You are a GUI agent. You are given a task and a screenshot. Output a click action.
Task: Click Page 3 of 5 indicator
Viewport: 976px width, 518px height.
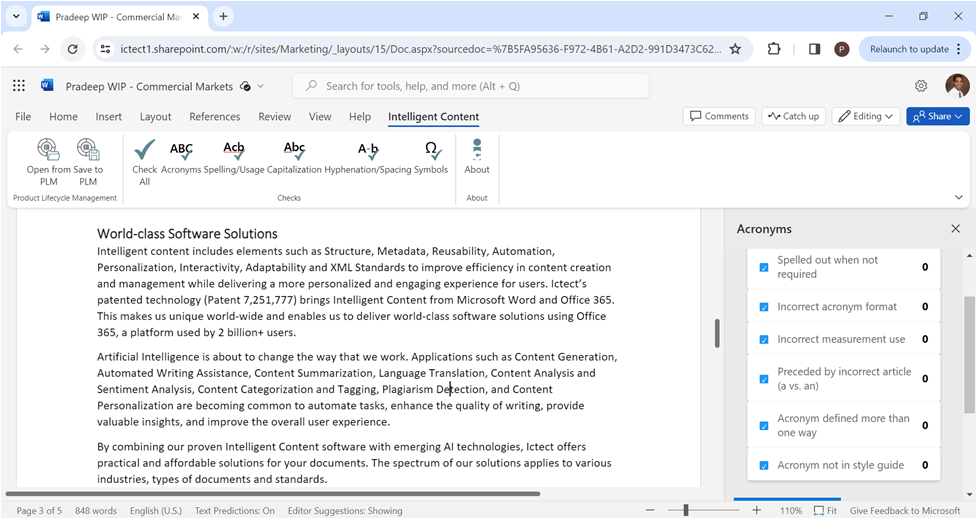pyautogui.click(x=39, y=511)
